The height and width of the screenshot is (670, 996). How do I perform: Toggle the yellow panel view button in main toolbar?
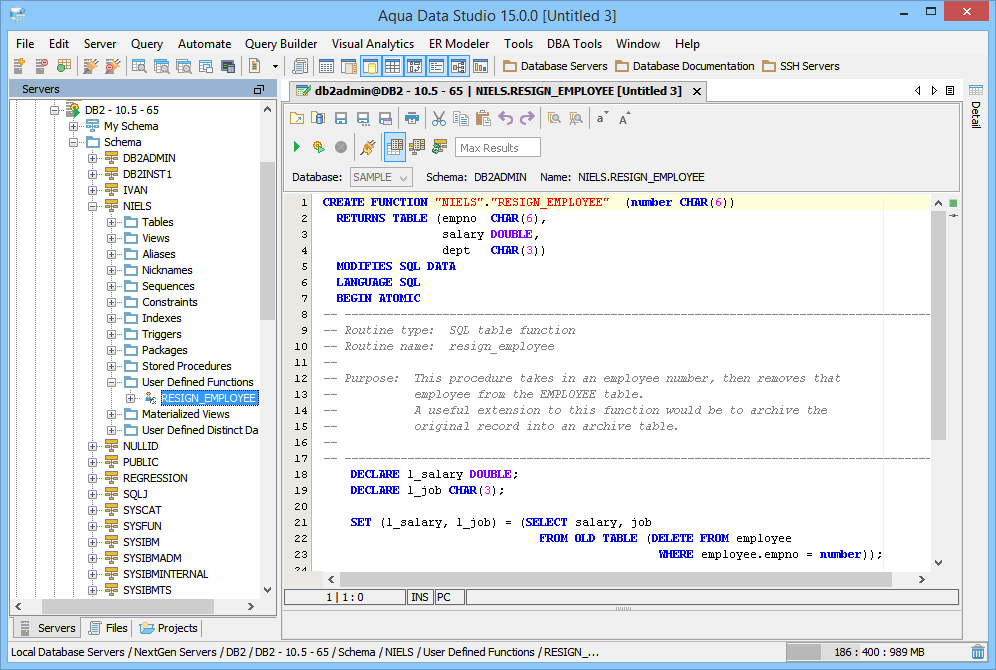point(370,66)
